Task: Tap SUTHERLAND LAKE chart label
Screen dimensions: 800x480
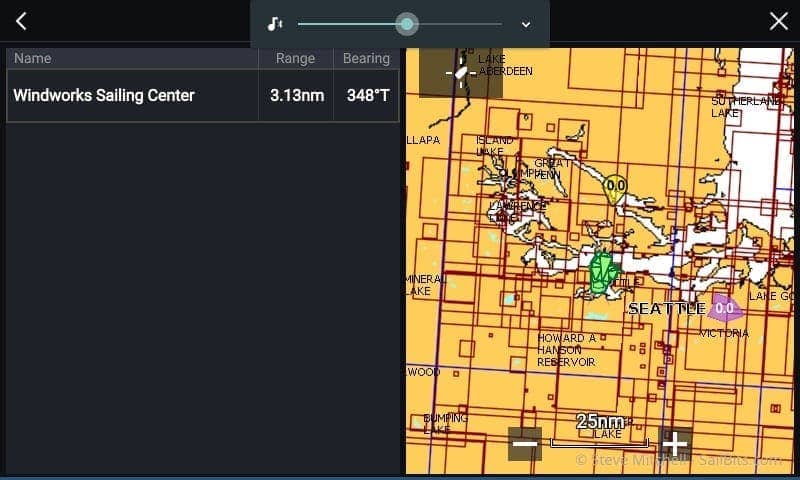Action: (x=745, y=107)
